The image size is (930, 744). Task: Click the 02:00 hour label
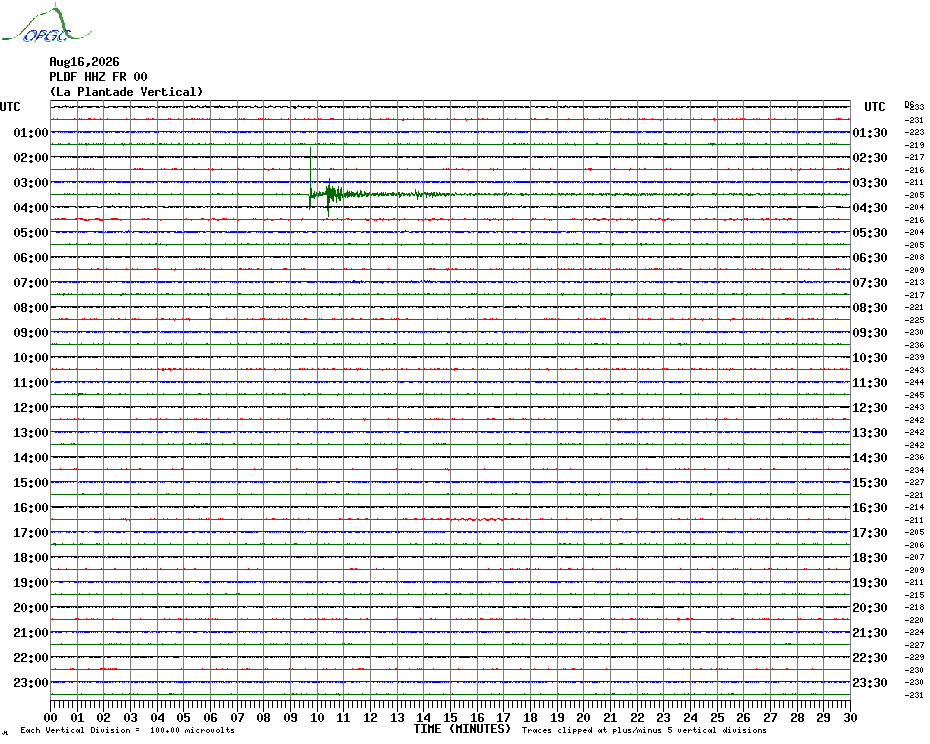tap(31, 157)
